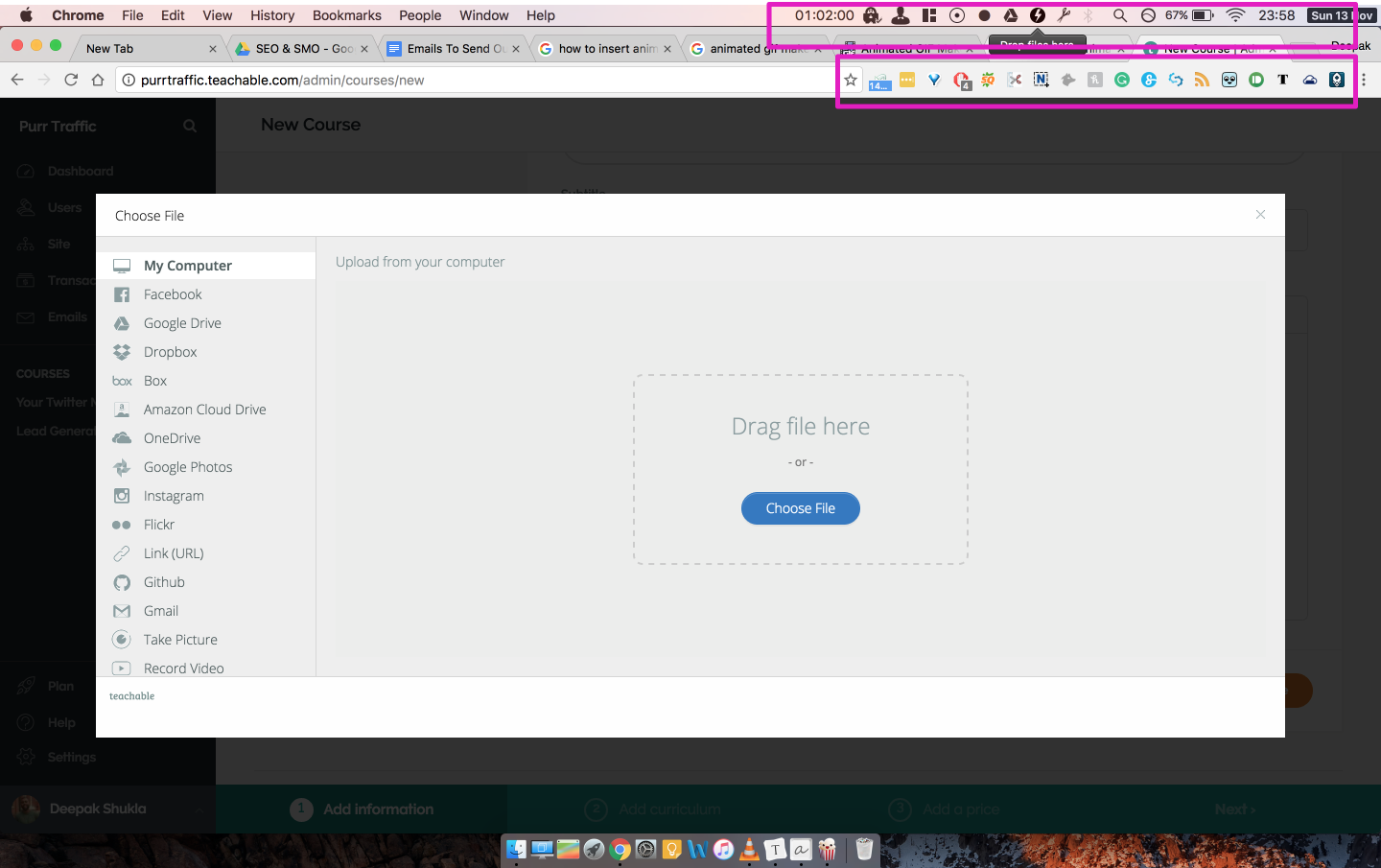Click the blue Choose File button

tap(801, 508)
